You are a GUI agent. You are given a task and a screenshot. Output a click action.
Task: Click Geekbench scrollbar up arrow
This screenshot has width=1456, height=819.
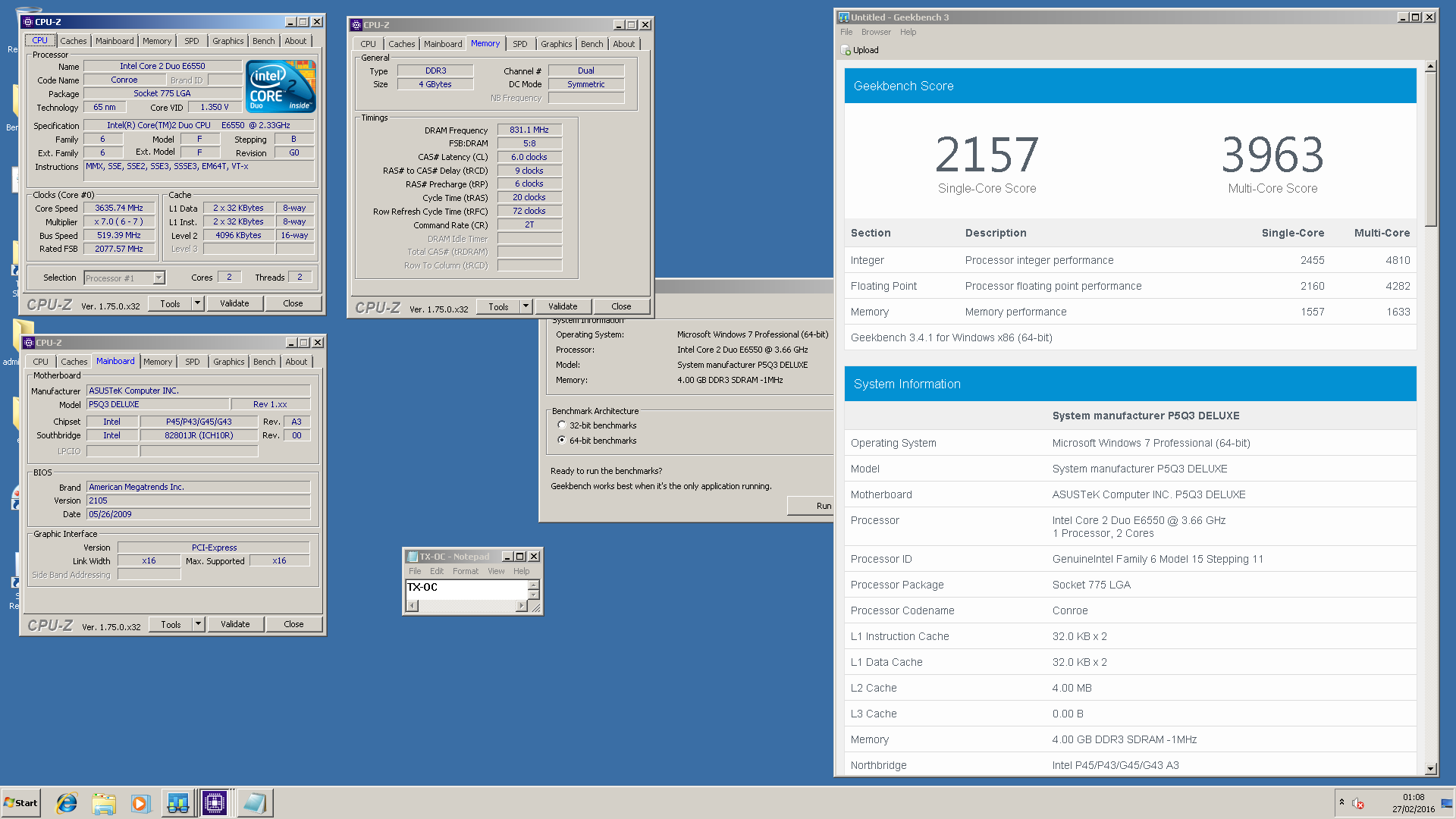pos(1431,67)
